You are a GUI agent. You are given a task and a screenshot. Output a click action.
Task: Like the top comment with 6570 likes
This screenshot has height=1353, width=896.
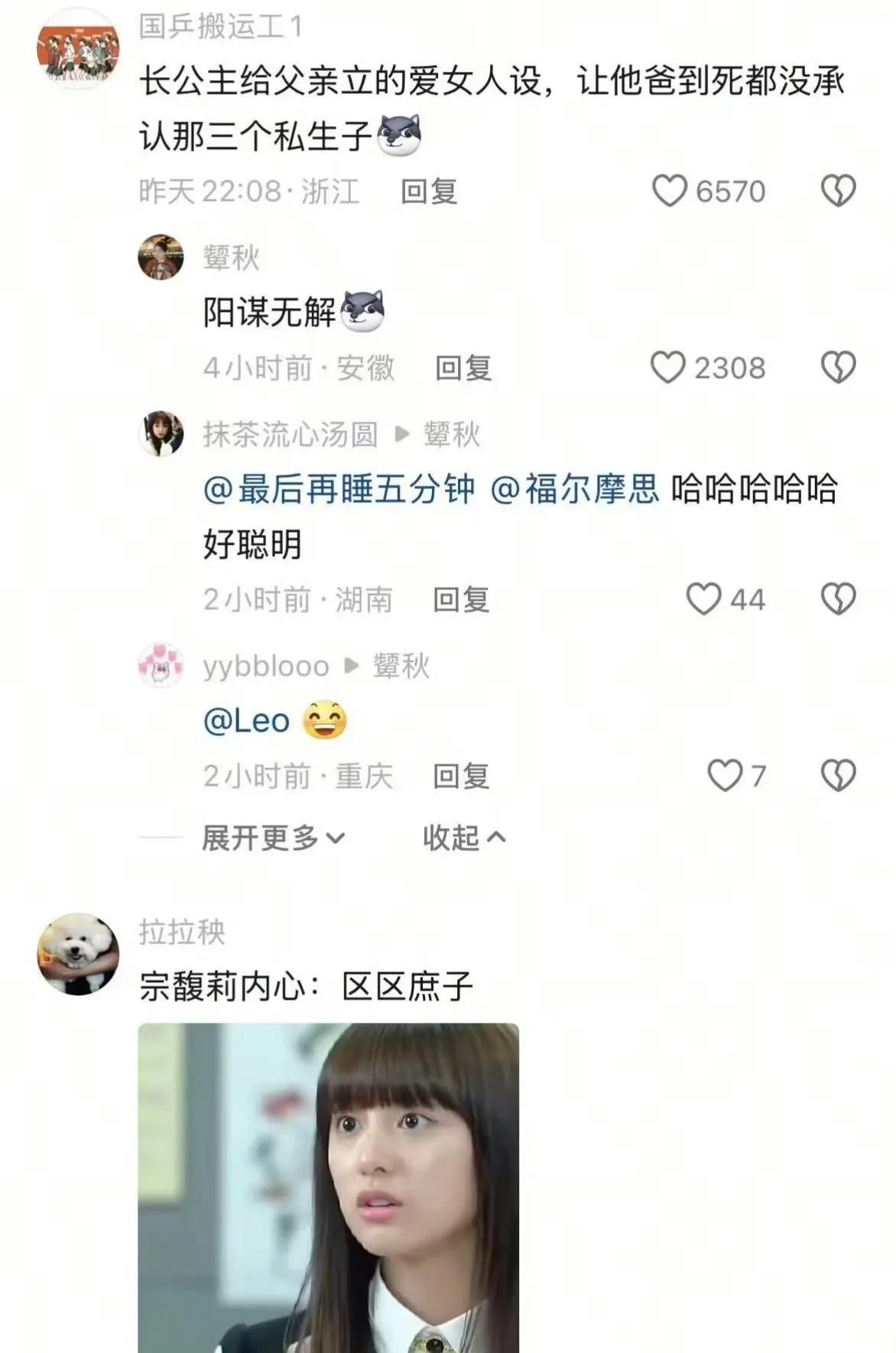(x=670, y=191)
